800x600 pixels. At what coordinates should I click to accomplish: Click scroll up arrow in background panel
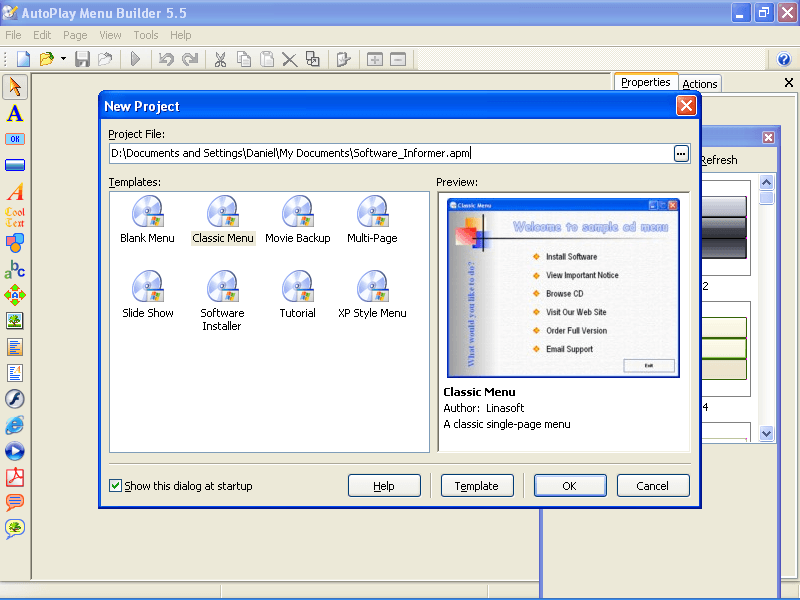tap(766, 183)
